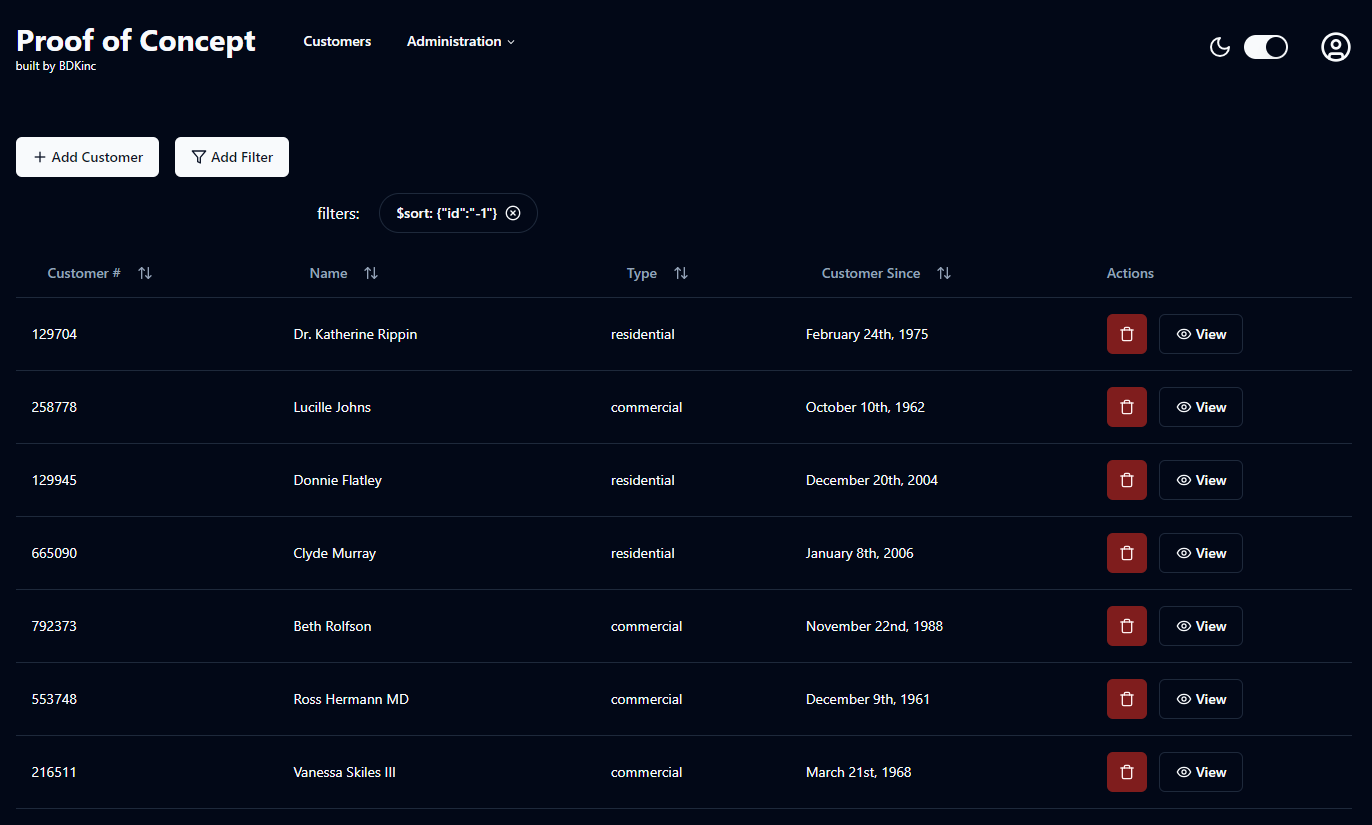This screenshot has width=1372, height=825.
Task: Click trash icon for Beth Rolfson
Action: coord(1126,626)
